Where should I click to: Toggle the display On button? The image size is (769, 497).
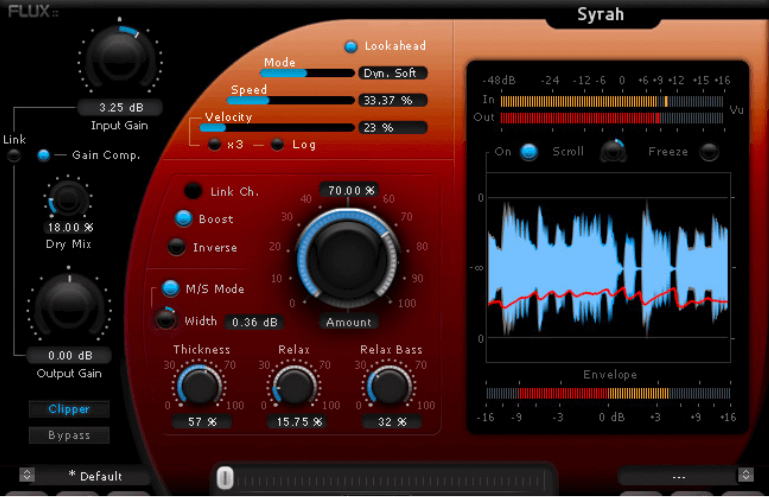coord(529,152)
